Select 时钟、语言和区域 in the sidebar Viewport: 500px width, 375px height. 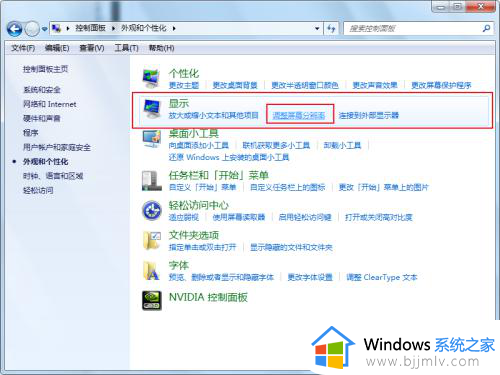(53, 176)
